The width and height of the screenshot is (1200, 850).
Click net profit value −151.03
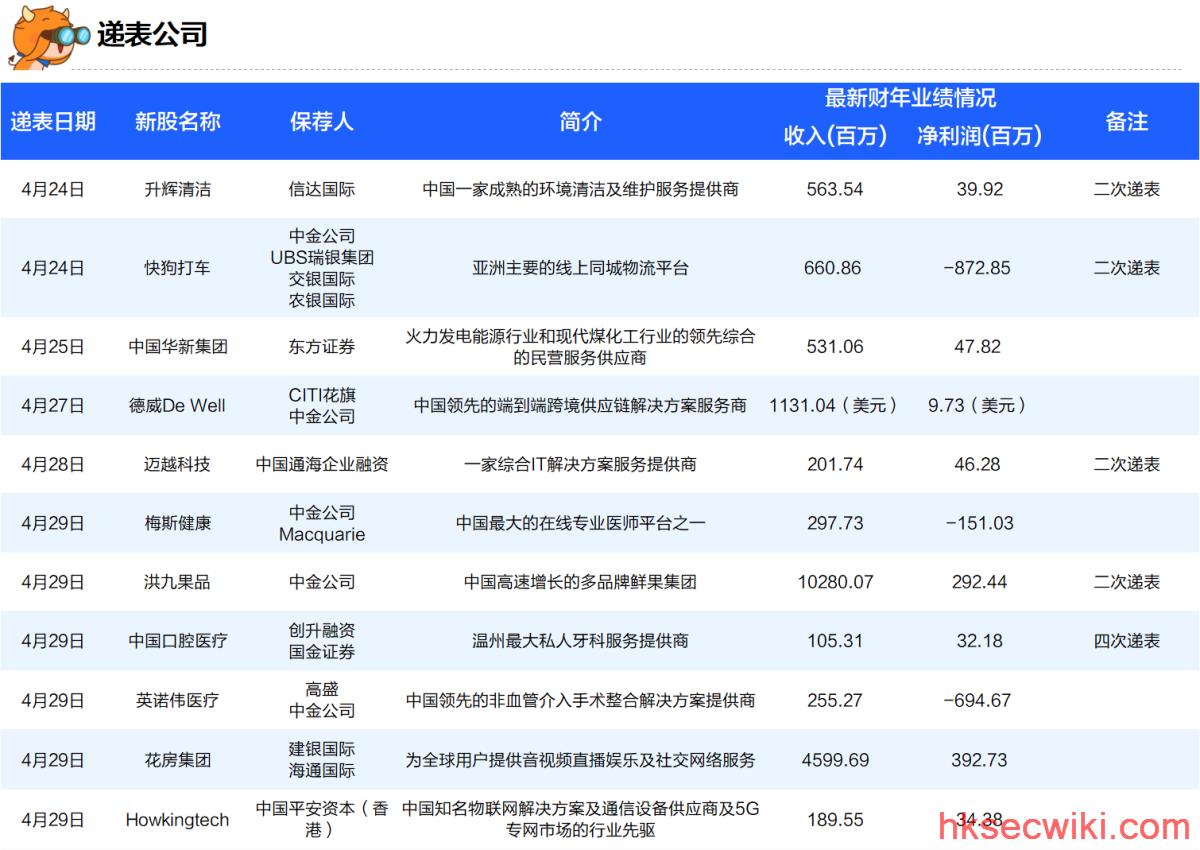point(979,523)
